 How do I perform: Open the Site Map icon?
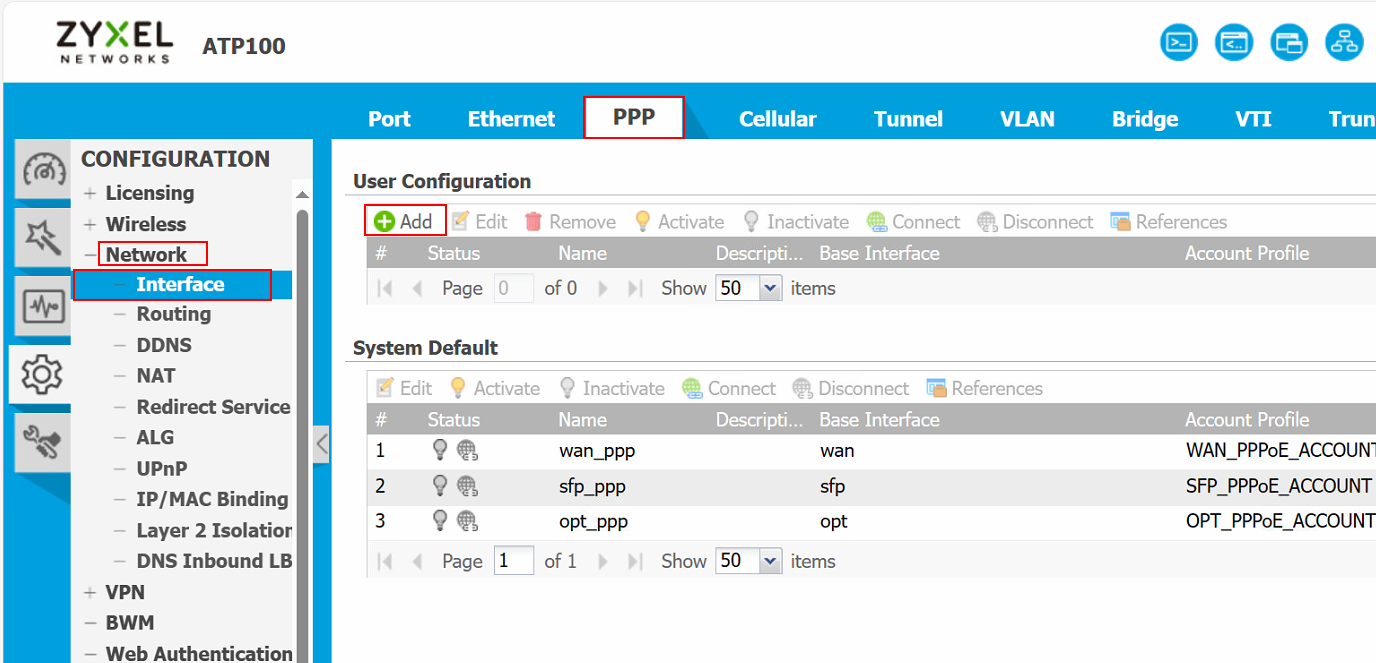pyautogui.click(x=1344, y=42)
